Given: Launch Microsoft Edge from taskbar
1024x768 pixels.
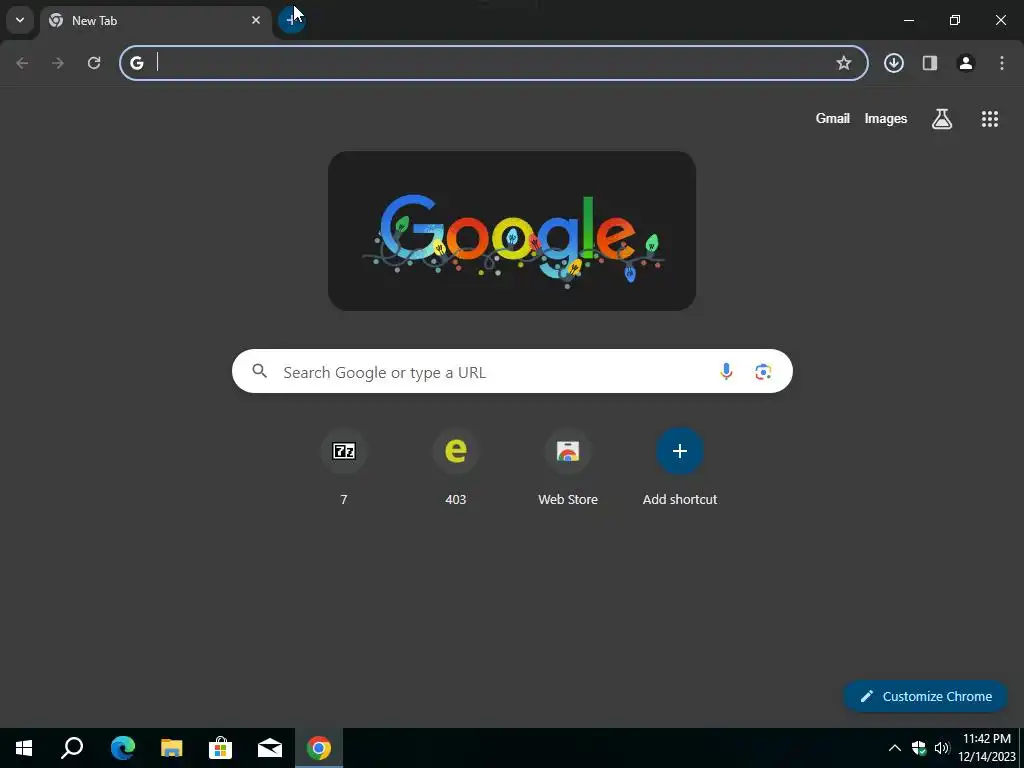Looking at the screenshot, I should coord(123,748).
